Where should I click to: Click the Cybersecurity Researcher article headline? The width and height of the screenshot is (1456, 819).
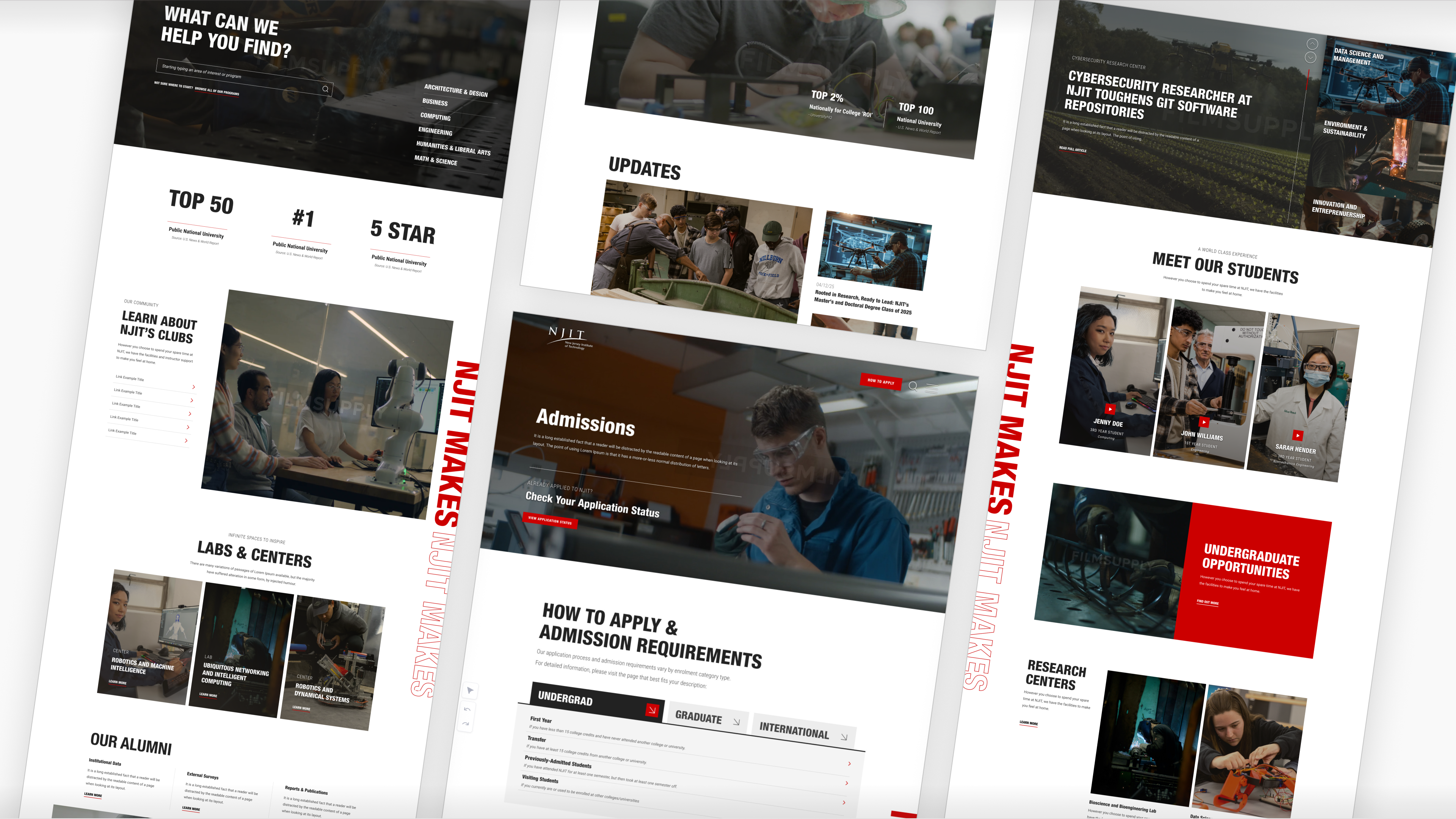[x=1157, y=96]
